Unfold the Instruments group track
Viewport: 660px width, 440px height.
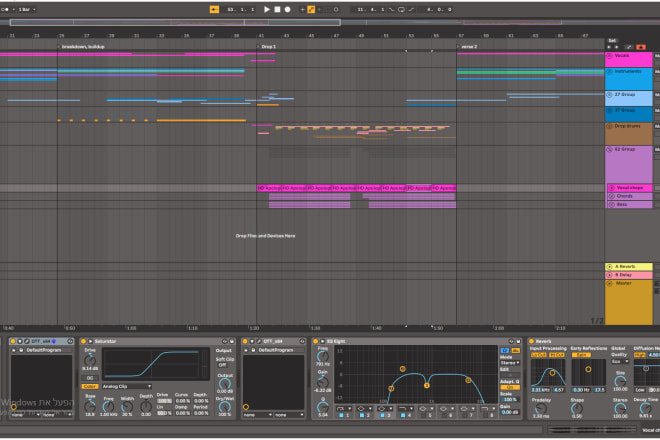(x=609, y=72)
